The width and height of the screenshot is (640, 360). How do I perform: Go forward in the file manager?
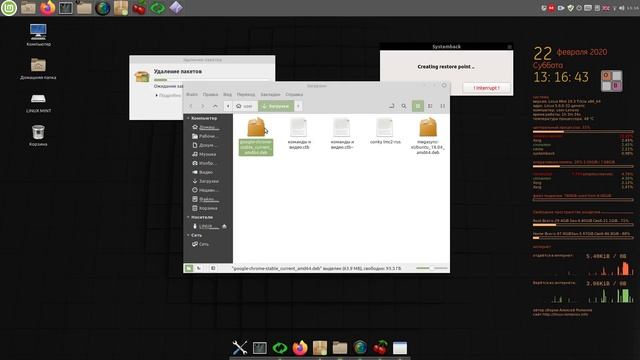point(202,106)
